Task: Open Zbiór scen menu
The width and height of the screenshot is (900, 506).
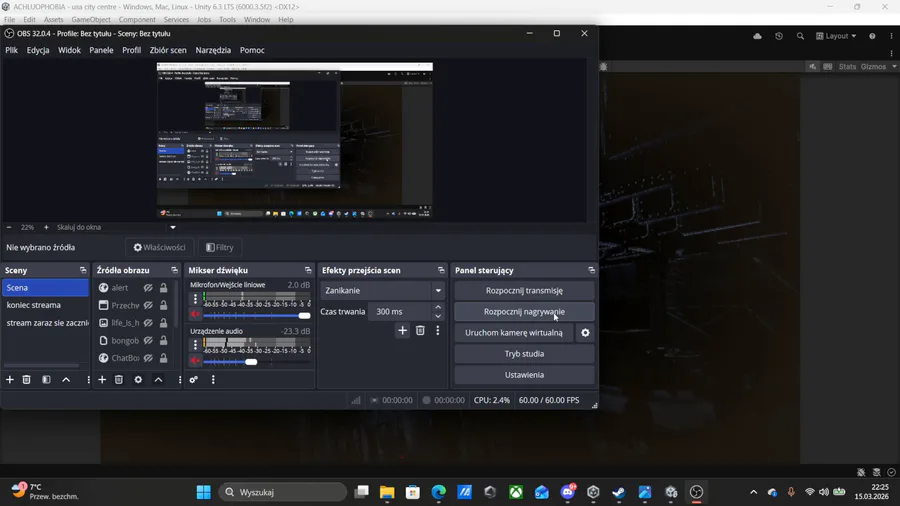Action: pyautogui.click(x=168, y=50)
